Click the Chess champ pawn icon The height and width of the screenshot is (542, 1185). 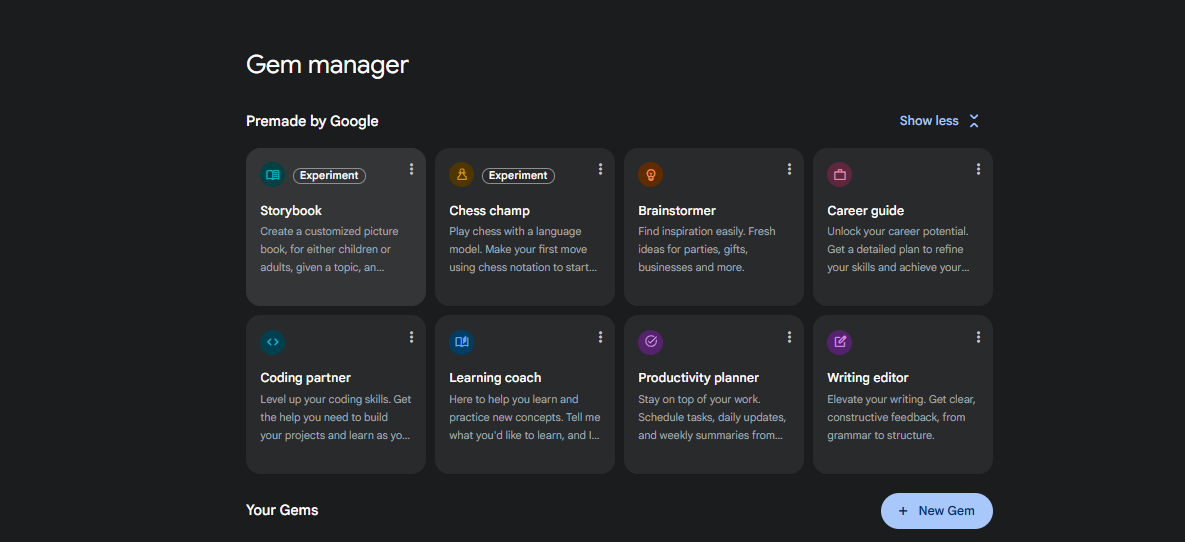coord(462,175)
